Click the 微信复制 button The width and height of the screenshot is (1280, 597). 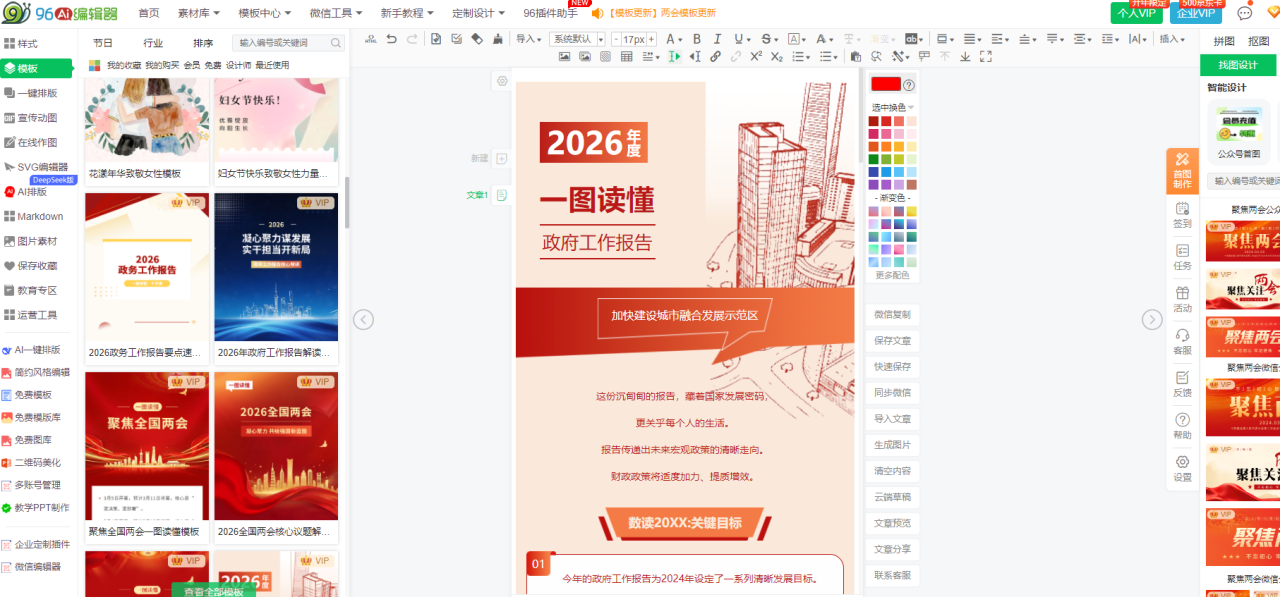click(892, 315)
